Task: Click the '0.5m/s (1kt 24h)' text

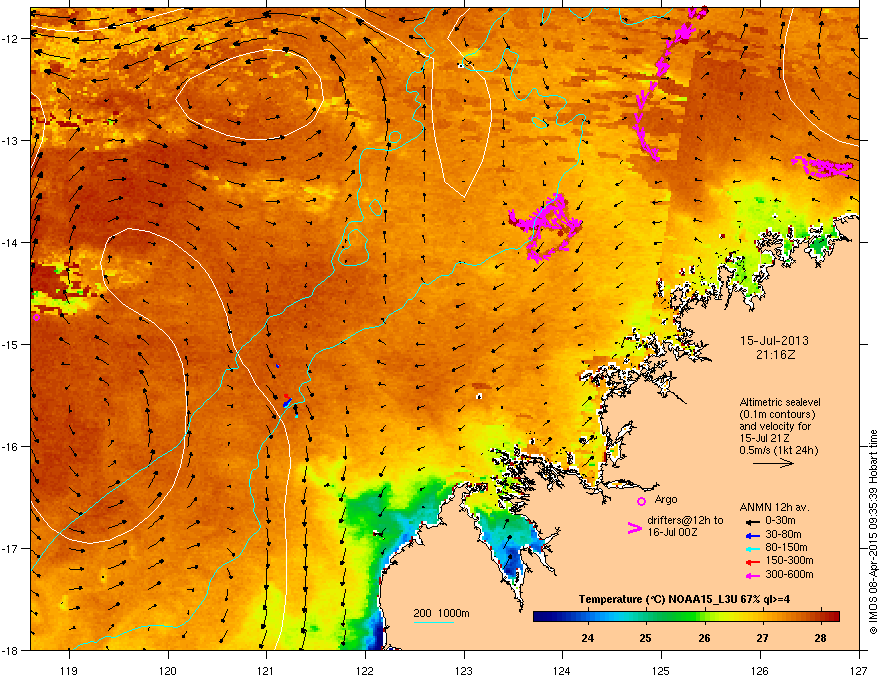Action: (778, 450)
